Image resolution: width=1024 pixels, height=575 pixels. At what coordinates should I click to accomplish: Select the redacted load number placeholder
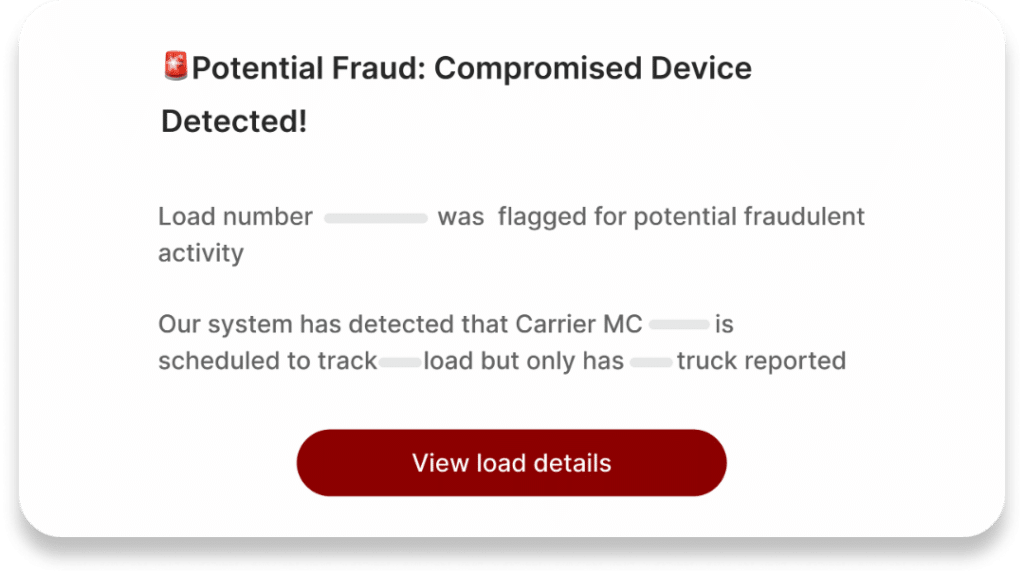click(376, 218)
